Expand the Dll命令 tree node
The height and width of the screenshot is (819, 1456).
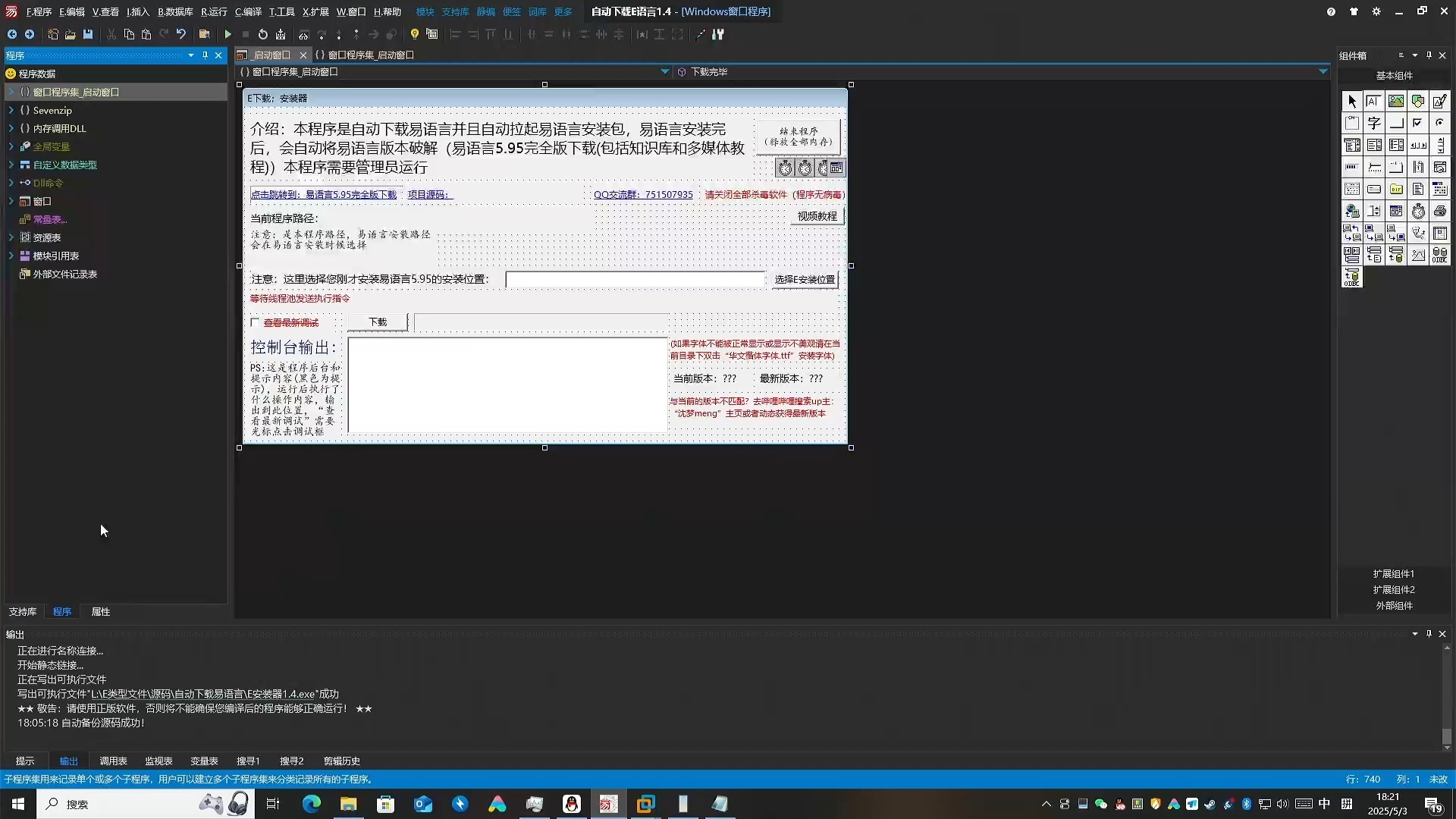coord(11,183)
